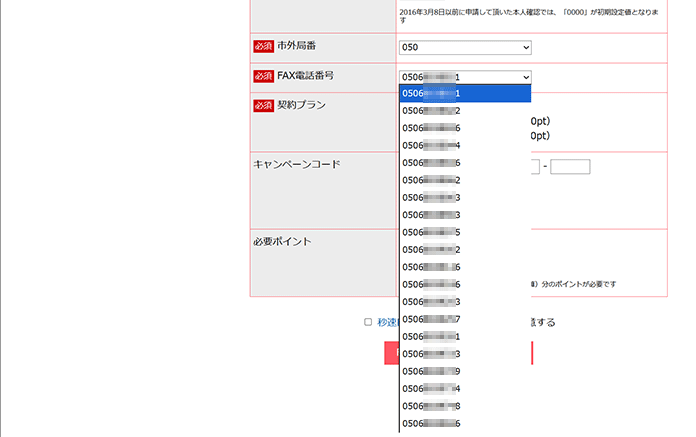Click the partially hidden キャンペーンコード field before the dash
This screenshot has width=696, height=437.
point(535,167)
